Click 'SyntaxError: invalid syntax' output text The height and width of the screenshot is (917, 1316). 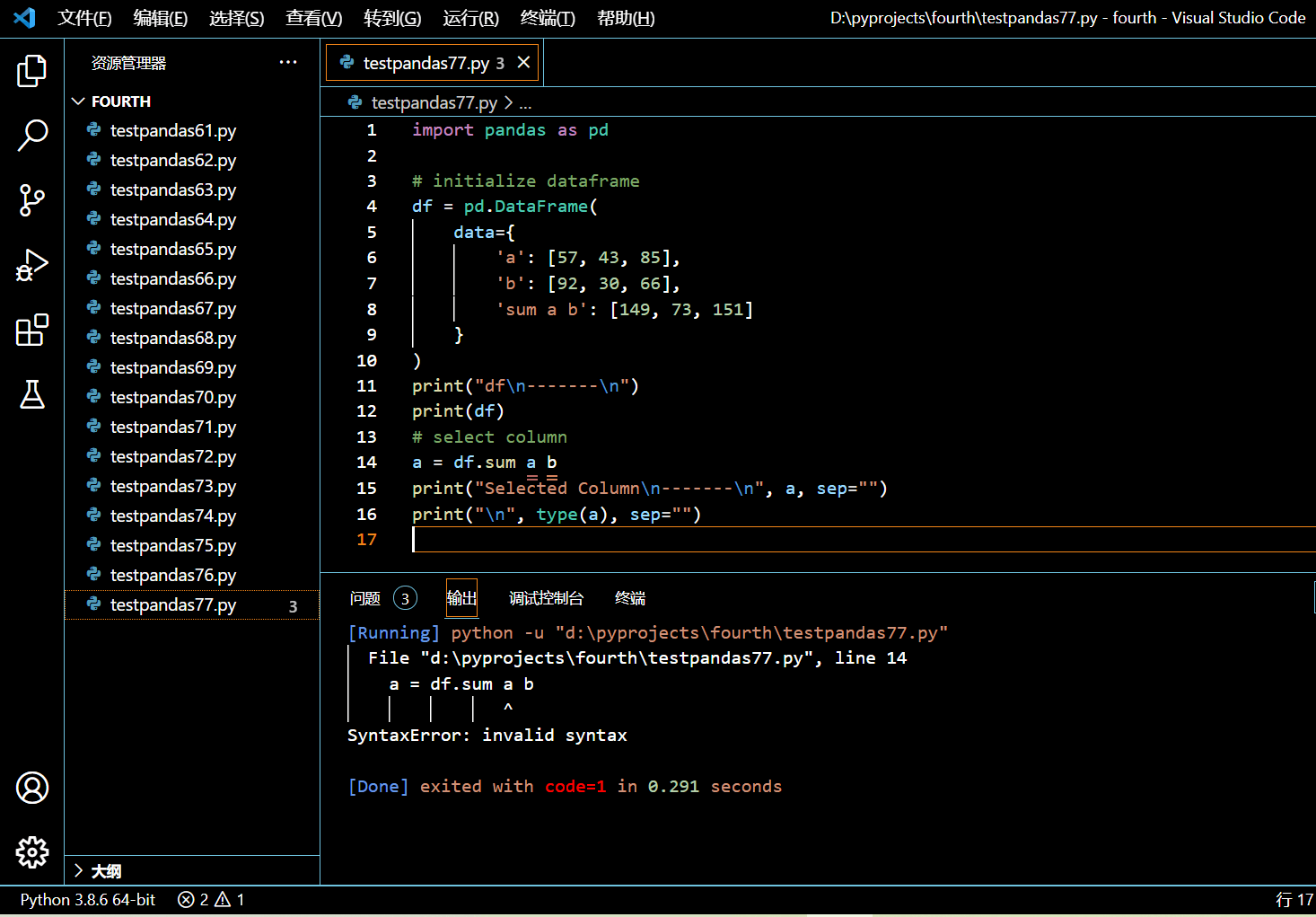click(487, 735)
